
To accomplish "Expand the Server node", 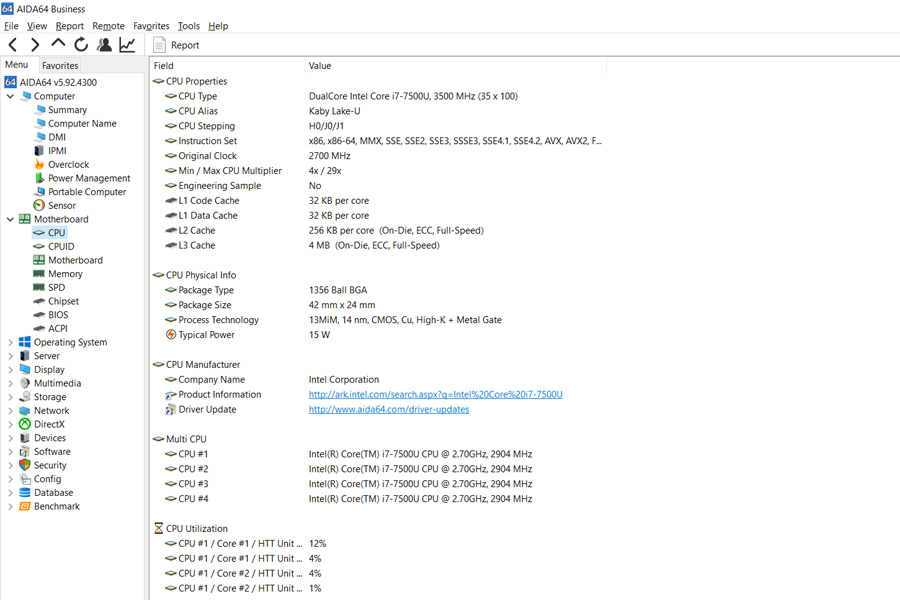I will point(10,356).
